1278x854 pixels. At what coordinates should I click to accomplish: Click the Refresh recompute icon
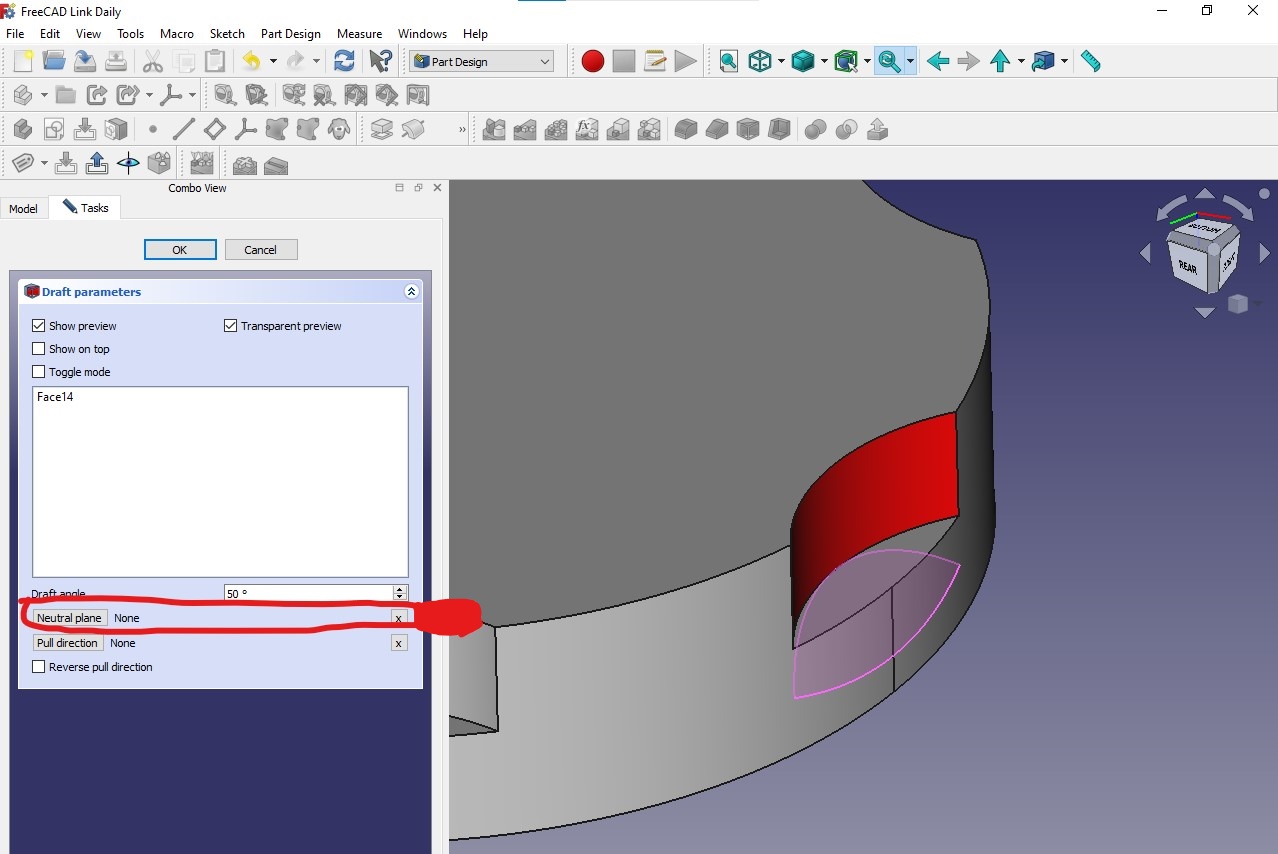pyautogui.click(x=344, y=61)
